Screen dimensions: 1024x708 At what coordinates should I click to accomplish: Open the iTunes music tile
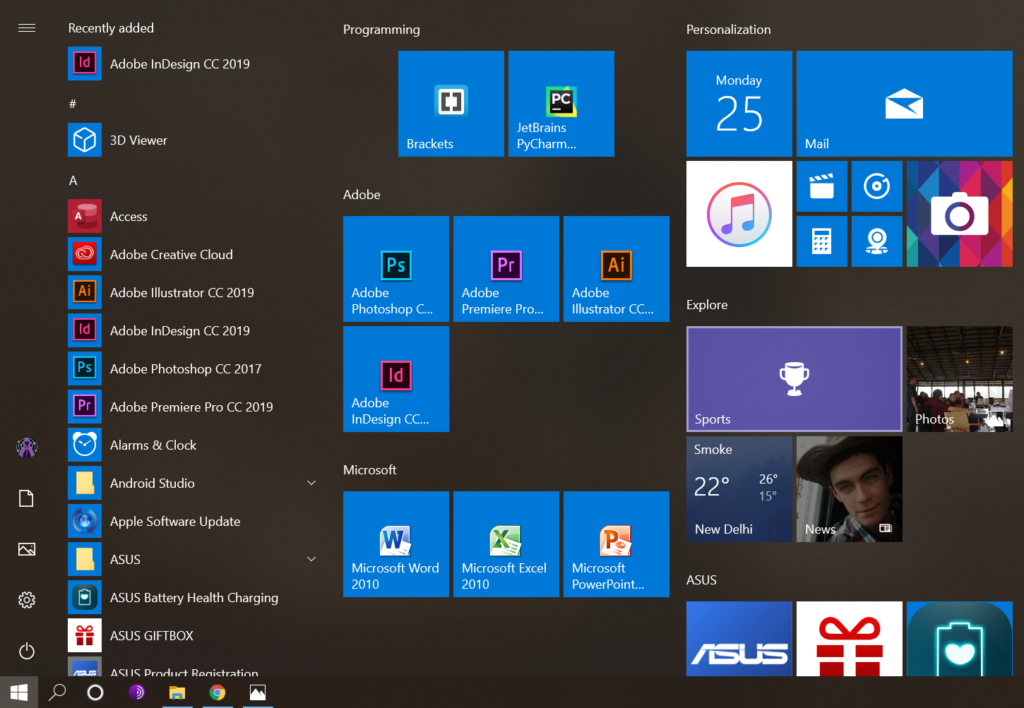coord(739,214)
